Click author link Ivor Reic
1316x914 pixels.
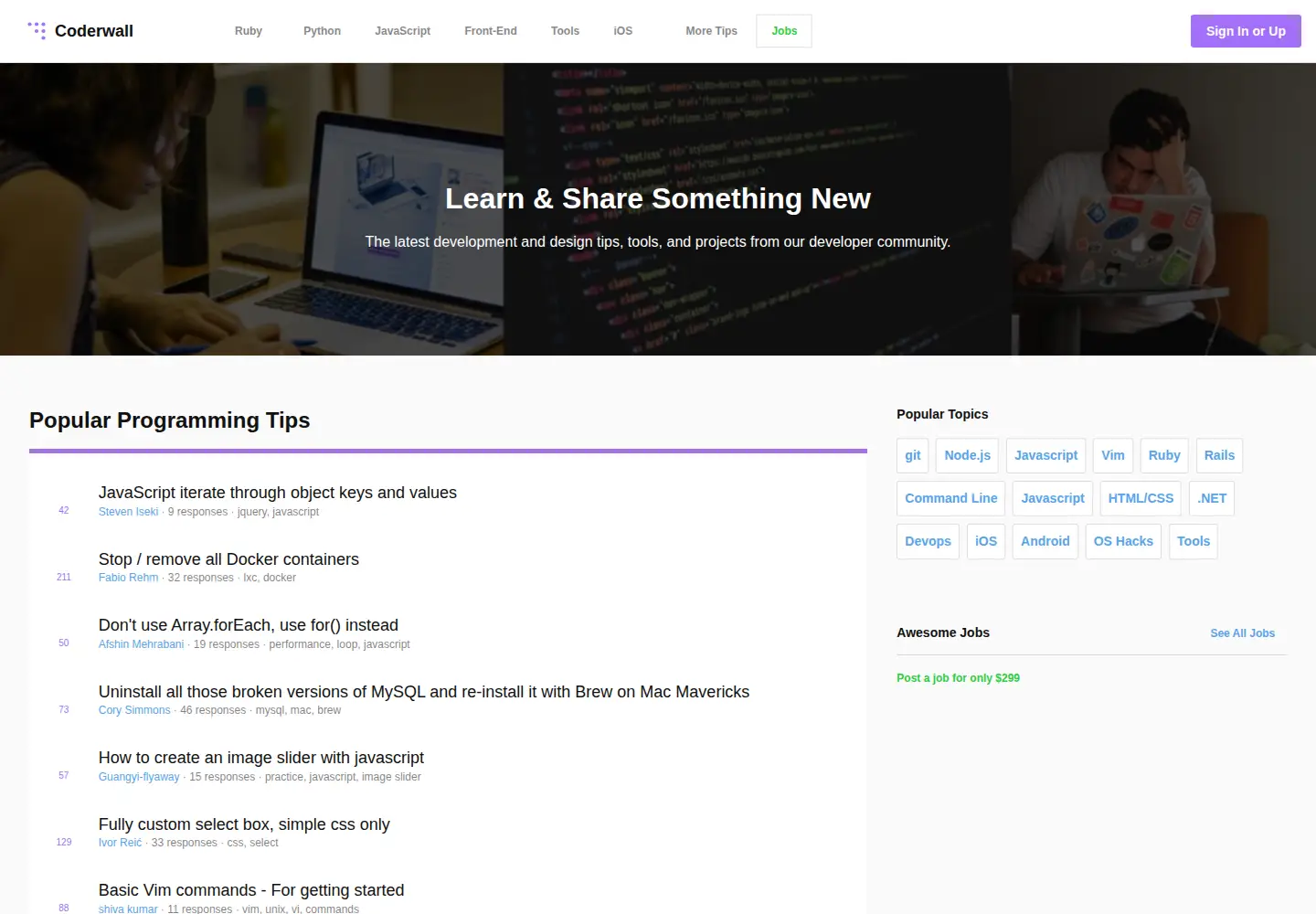click(120, 843)
